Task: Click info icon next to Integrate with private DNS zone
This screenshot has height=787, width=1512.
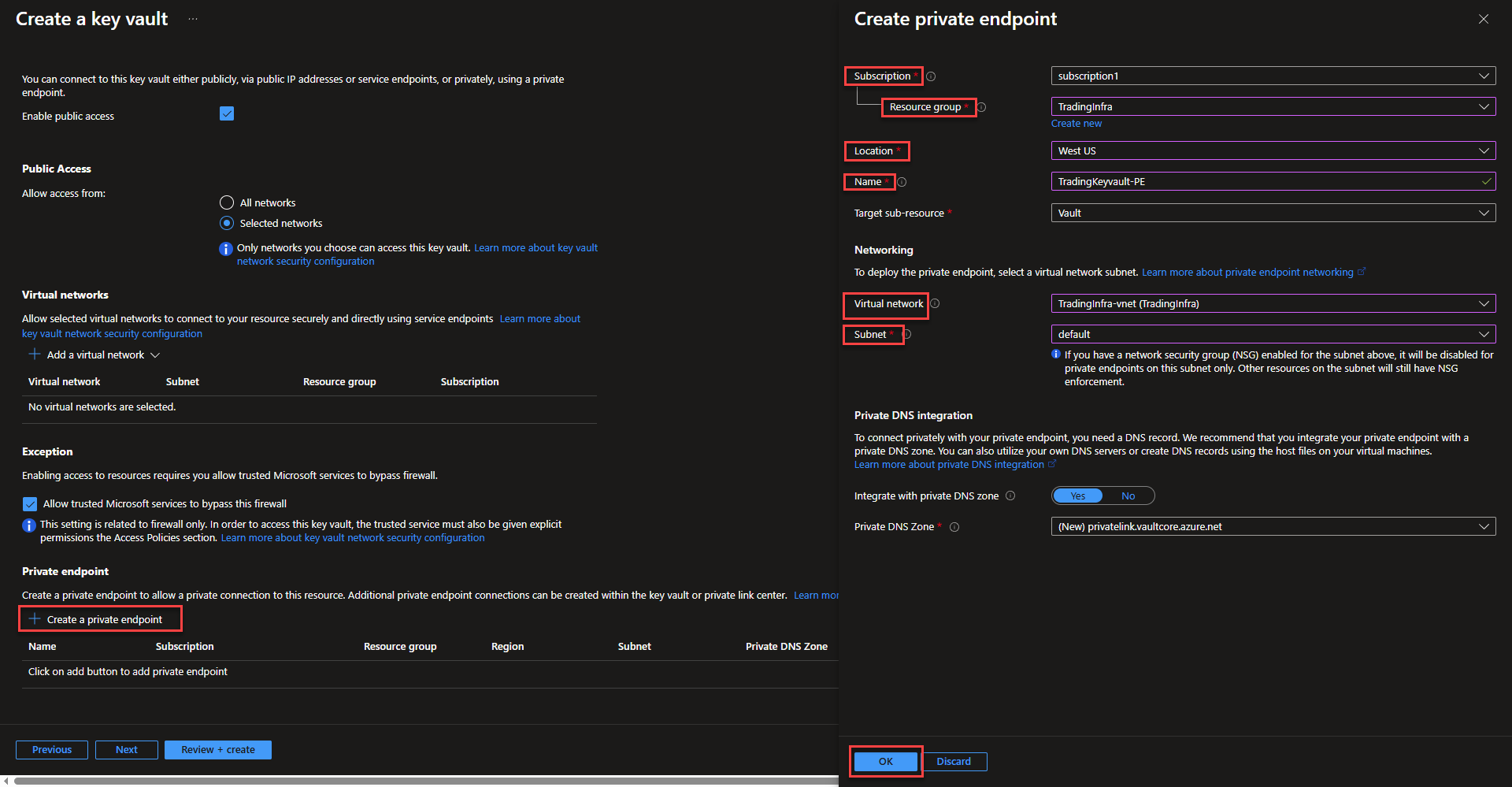Action: coord(1010,496)
